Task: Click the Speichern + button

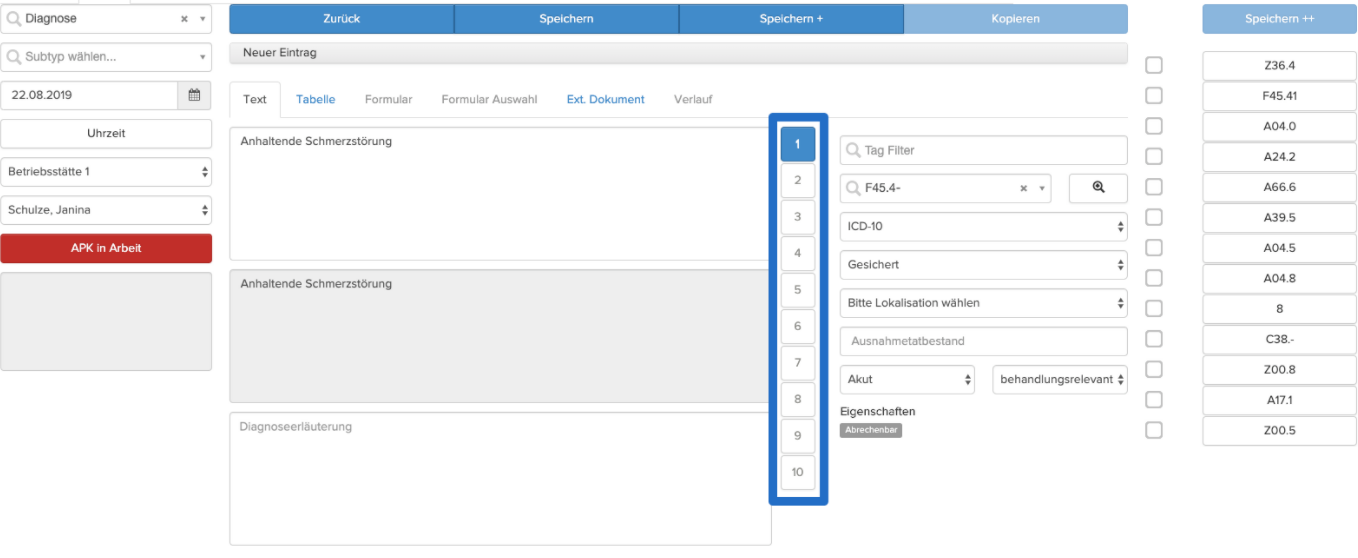Action: click(x=791, y=19)
